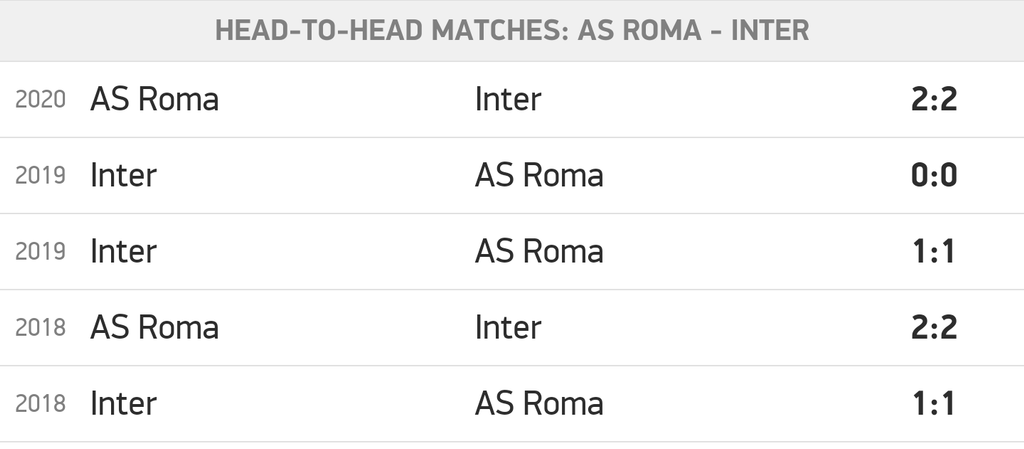Image resolution: width=1024 pixels, height=449 pixels.
Task: Click AS Roma in the 2019 1:1 match row
Action: [x=539, y=251]
